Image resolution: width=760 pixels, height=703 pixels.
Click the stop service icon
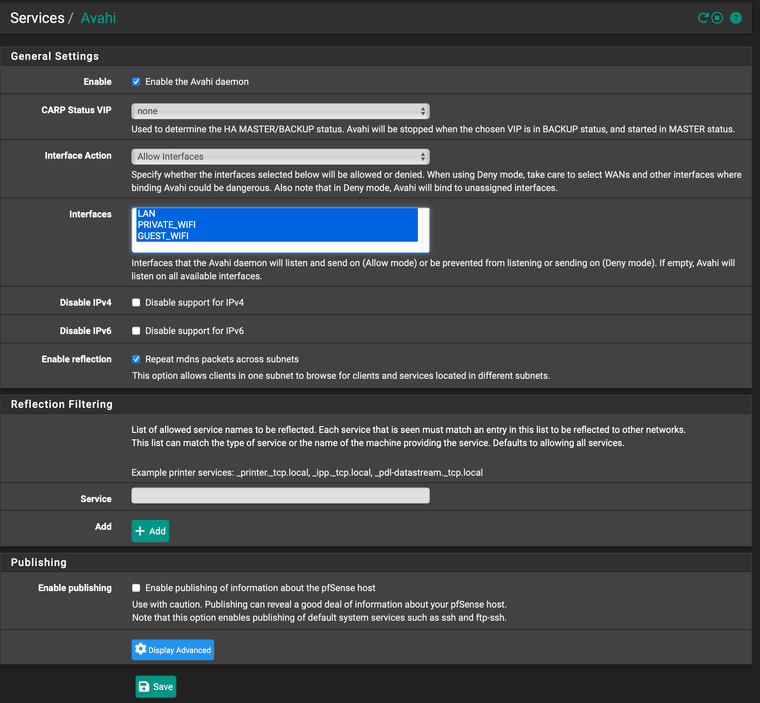tap(717, 18)
